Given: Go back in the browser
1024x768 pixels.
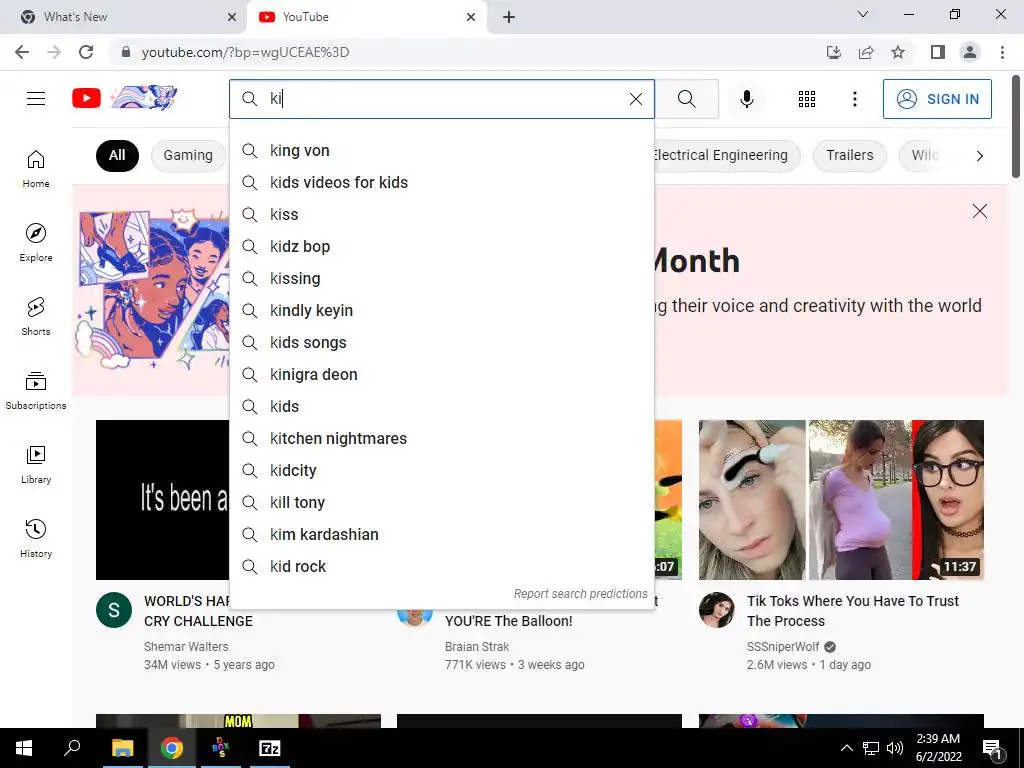Looking at the screenshot, I should pos(22,52).
